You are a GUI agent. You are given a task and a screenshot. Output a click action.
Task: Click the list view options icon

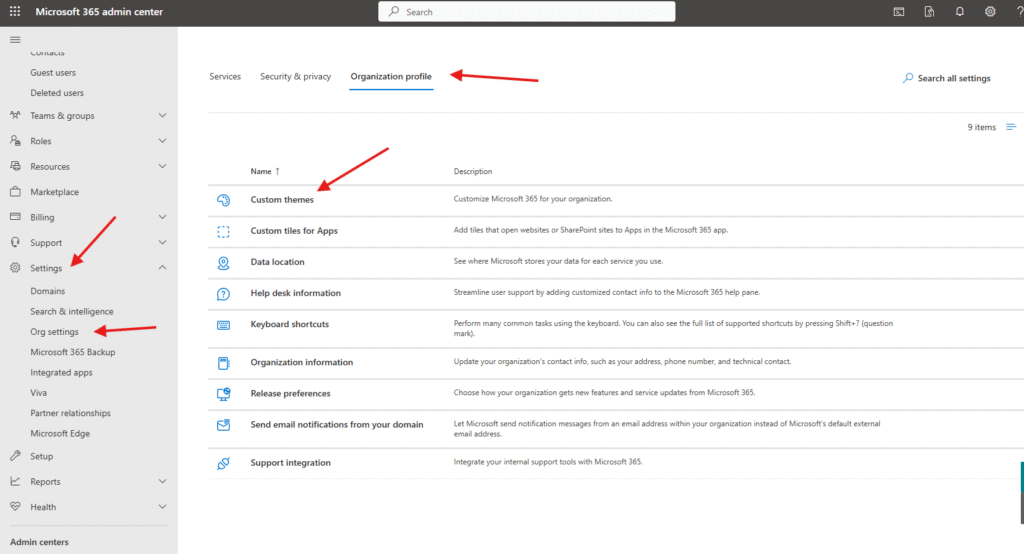click(x=1011, y=127)
